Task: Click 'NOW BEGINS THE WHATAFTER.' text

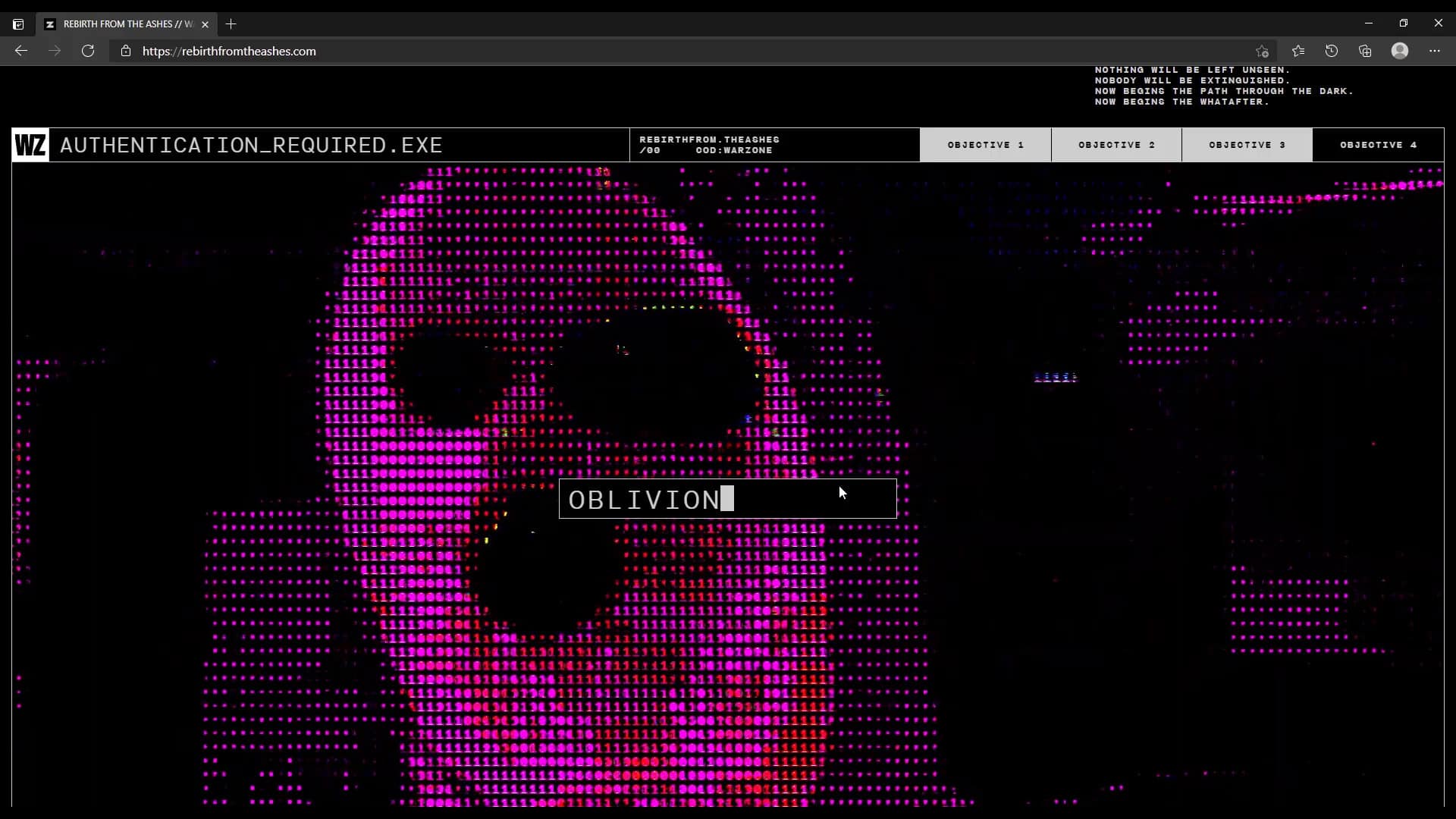Action: pyautogui.click(x=1181, y=102)
